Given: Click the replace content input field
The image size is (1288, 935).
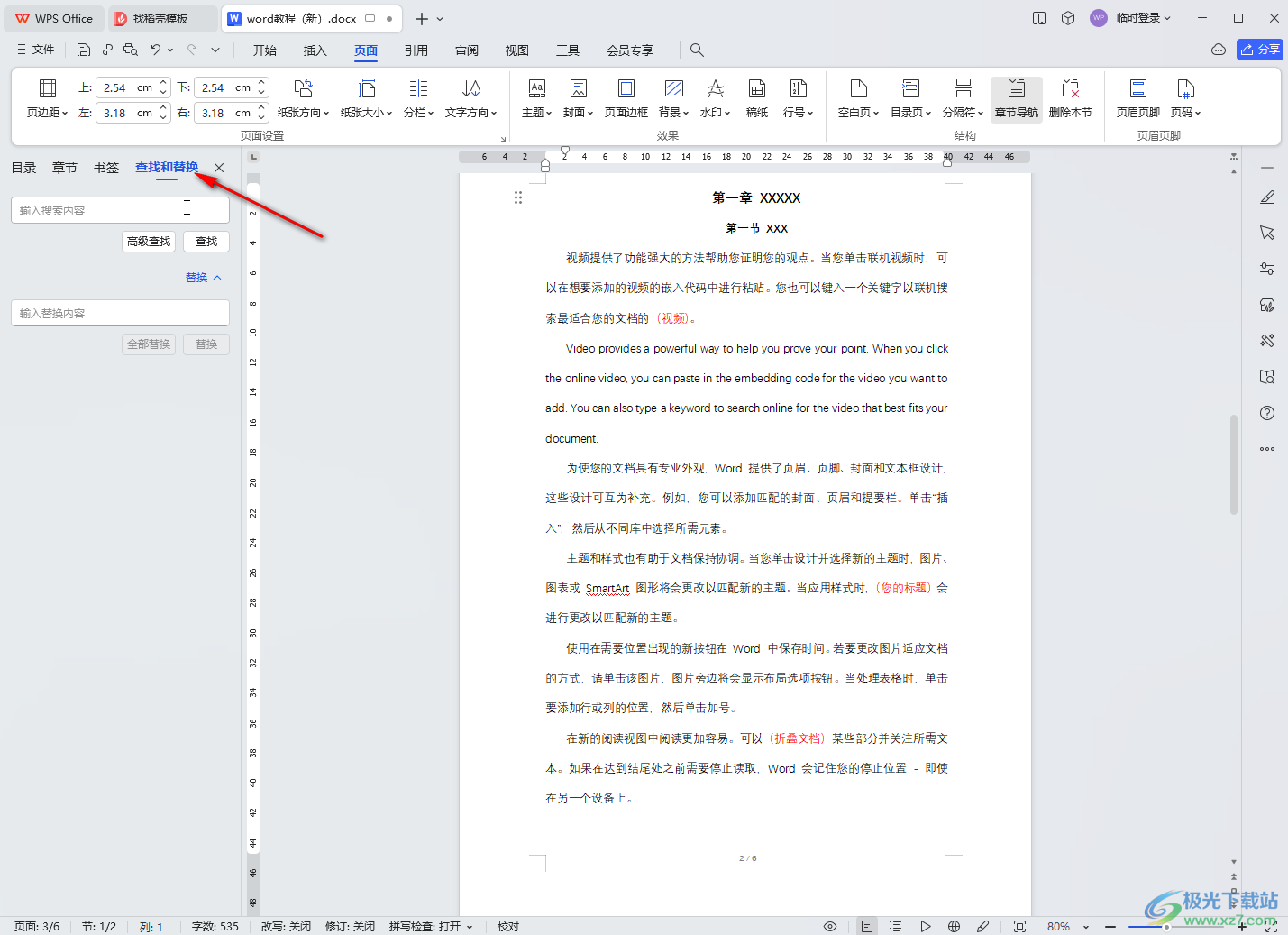Looking at the screenshot, I should click(120, 313).
